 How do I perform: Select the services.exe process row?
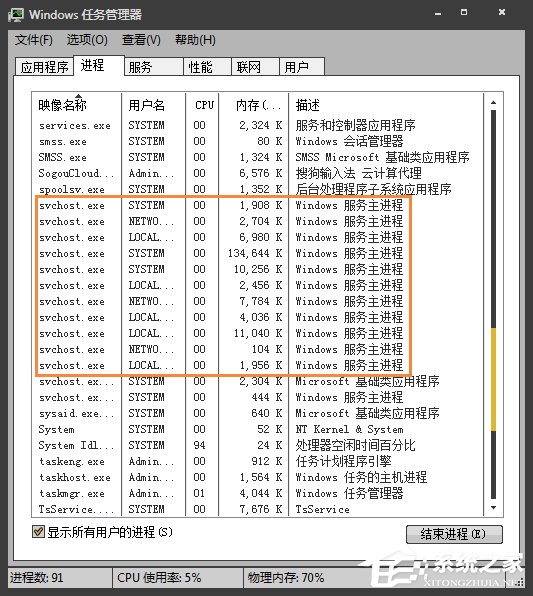pos(258,125)
